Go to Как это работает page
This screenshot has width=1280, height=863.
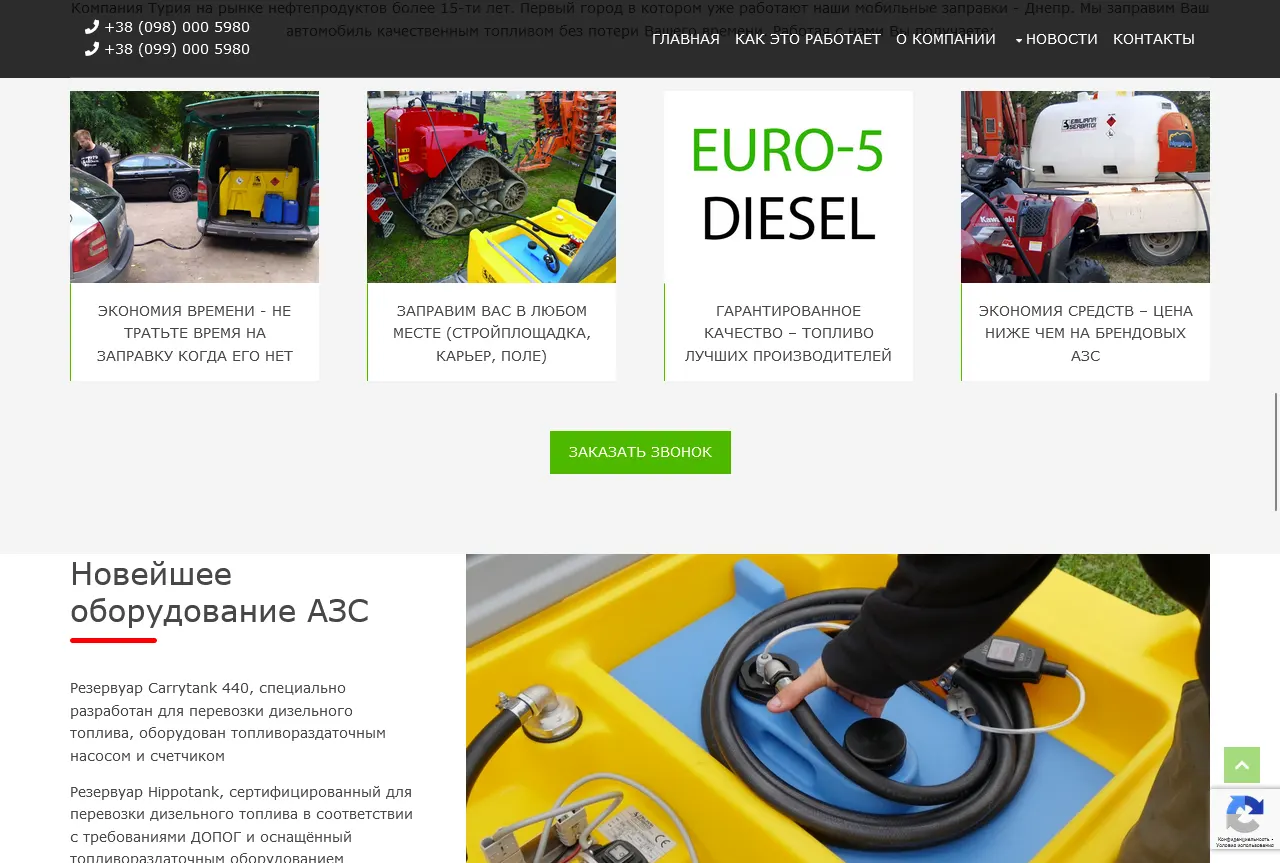pyautogui.click(x=807, y=39)
